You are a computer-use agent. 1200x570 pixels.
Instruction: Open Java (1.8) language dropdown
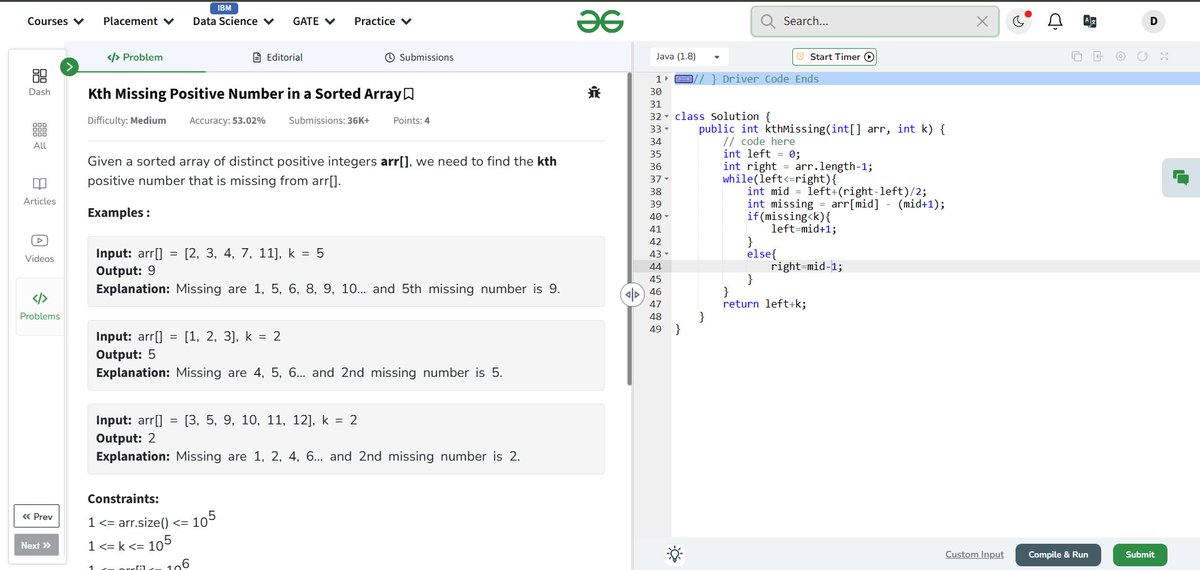[x=688, y=57]
